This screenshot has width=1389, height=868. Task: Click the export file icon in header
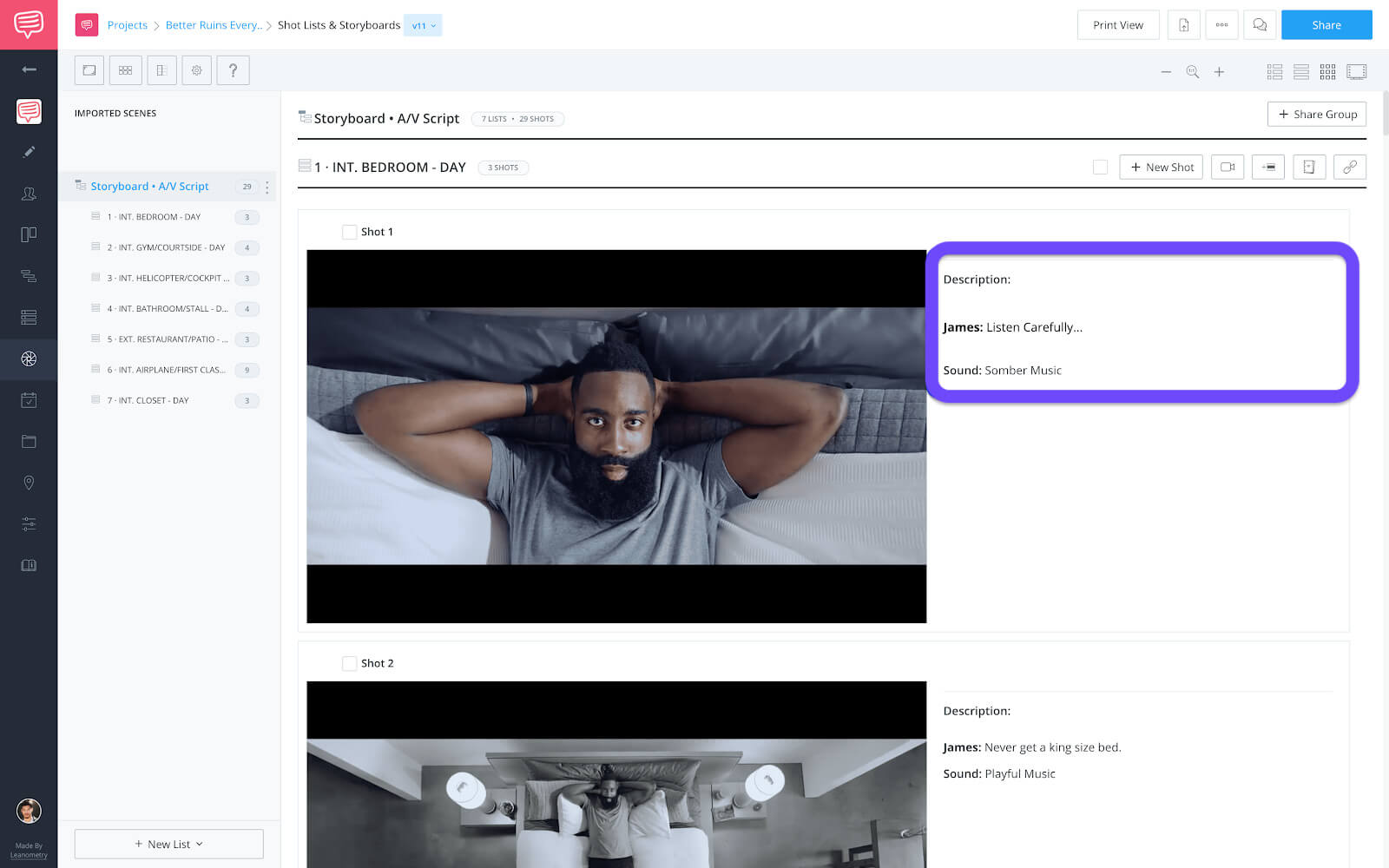click(1183, 25)
